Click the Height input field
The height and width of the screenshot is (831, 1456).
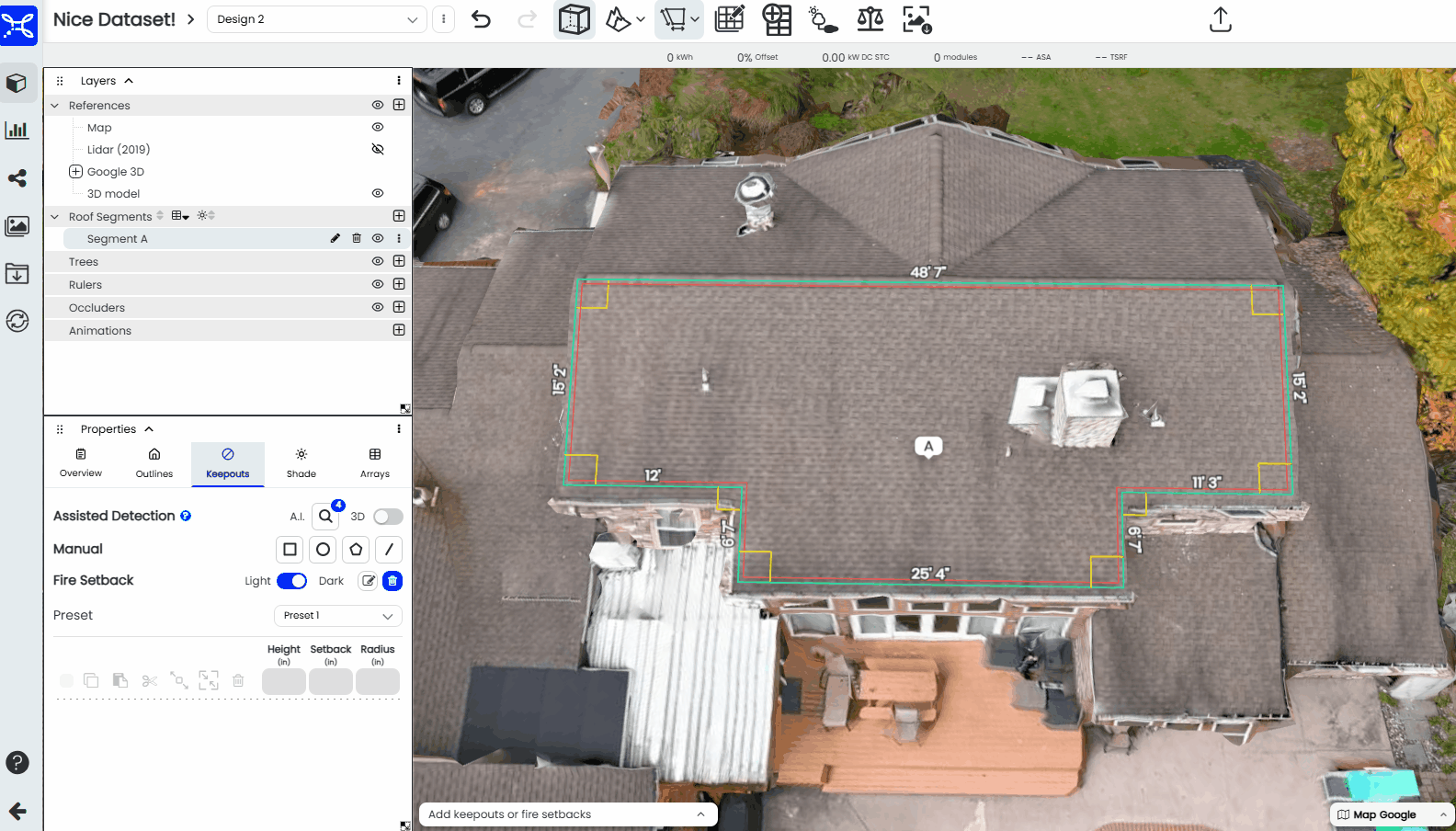click(x=283, y=682)
